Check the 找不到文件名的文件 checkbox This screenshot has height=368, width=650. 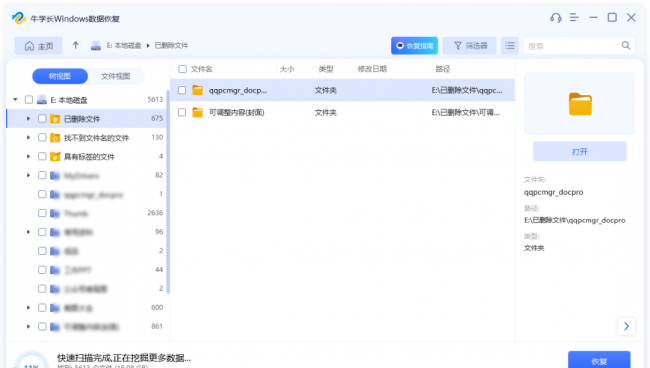coord(42,138)
